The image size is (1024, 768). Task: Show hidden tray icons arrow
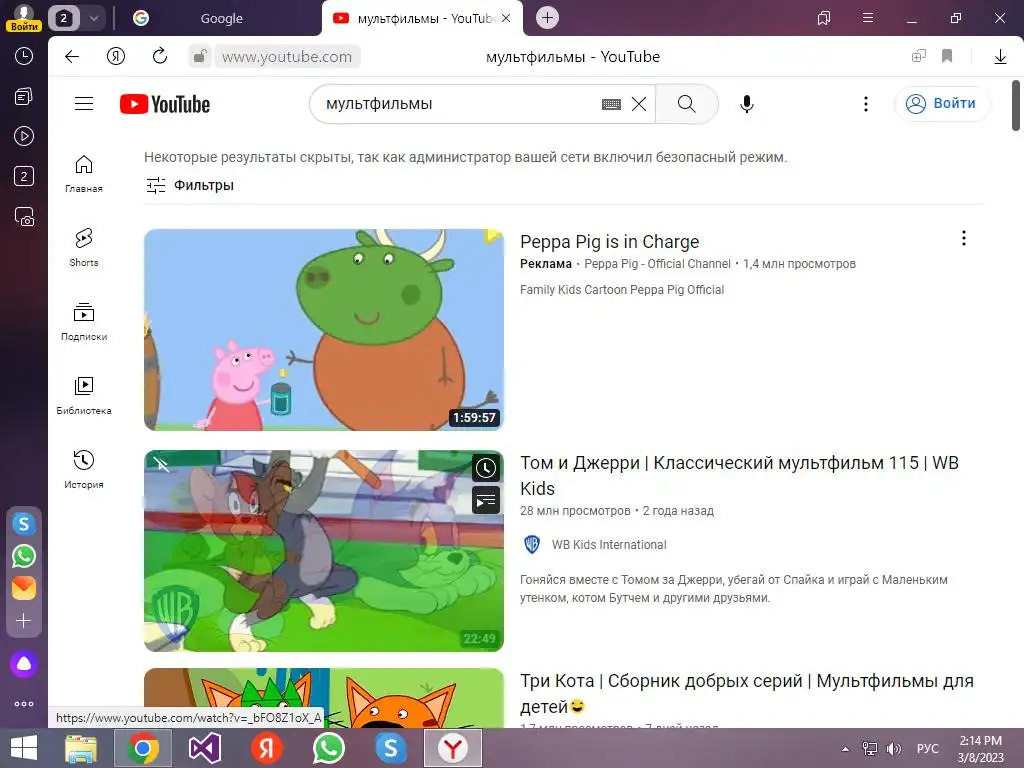845,749
